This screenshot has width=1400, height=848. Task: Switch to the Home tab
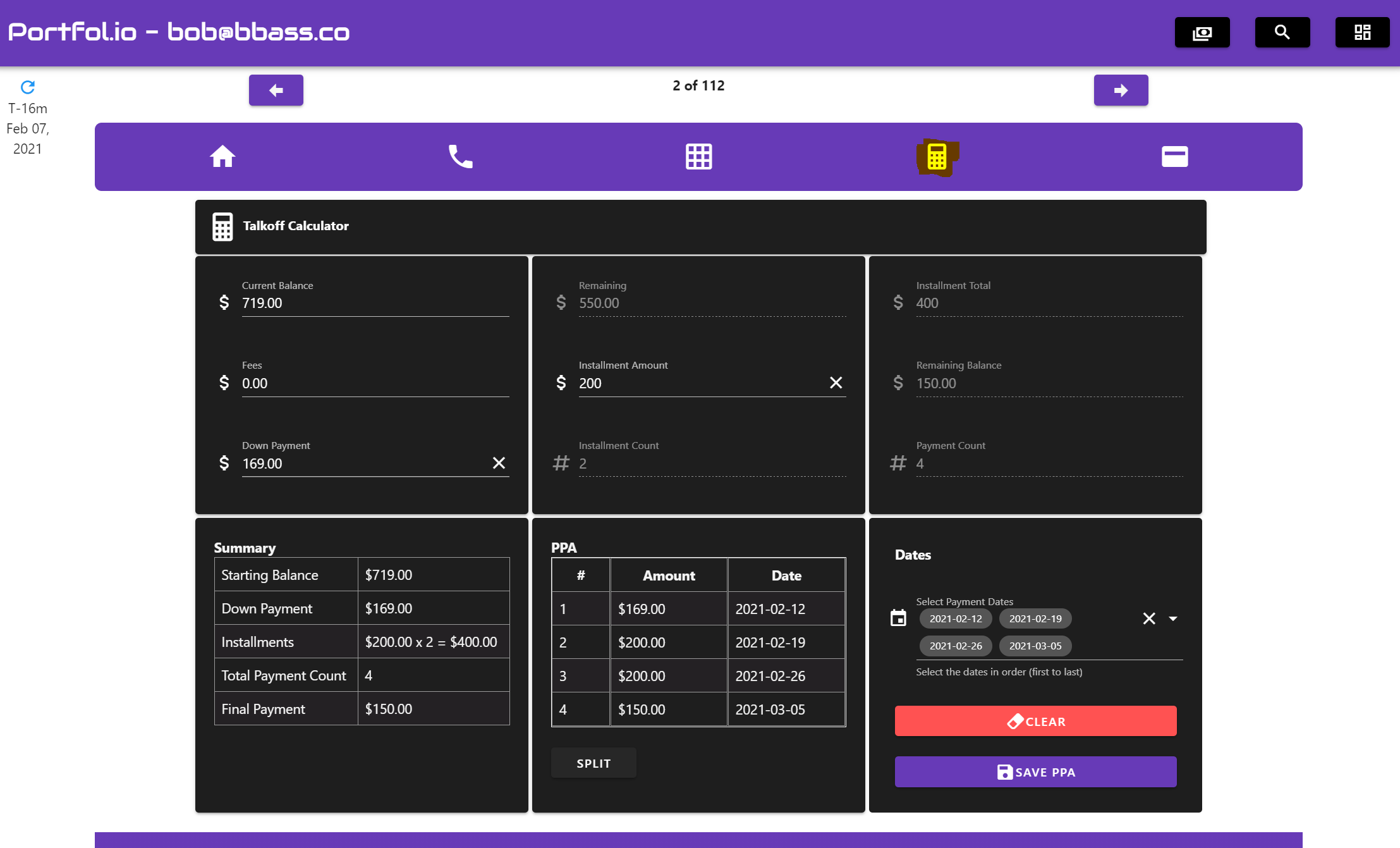[x=222, y=156]
